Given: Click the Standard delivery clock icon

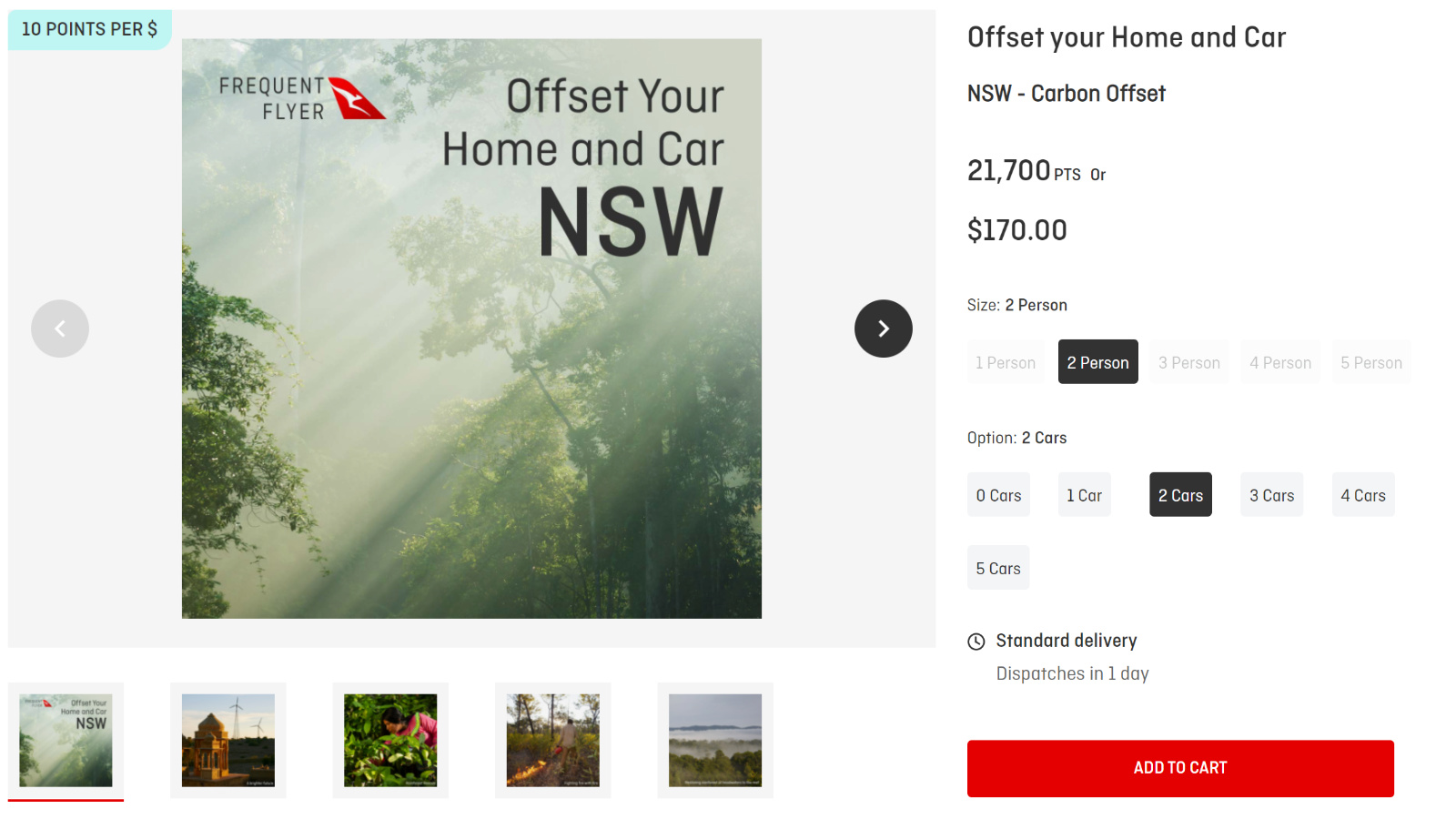Looking at the screenshot, I should click(976, 642).
